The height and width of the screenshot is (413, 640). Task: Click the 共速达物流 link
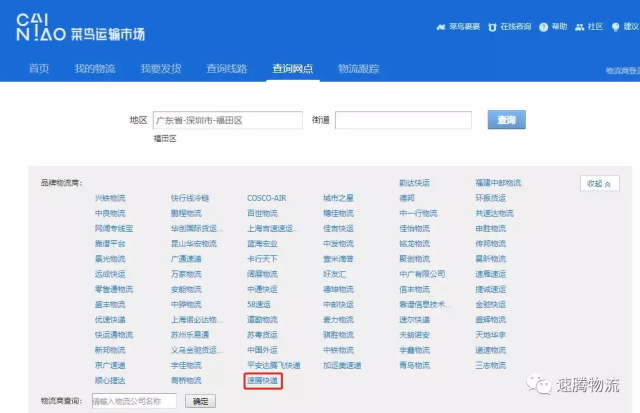[x=494, y=213]
